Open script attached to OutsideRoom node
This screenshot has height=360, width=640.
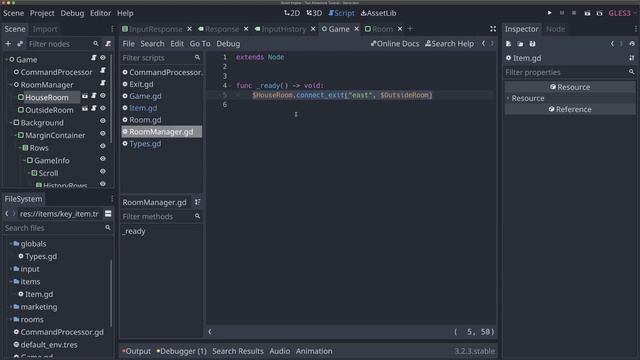(x=94, y=109)
